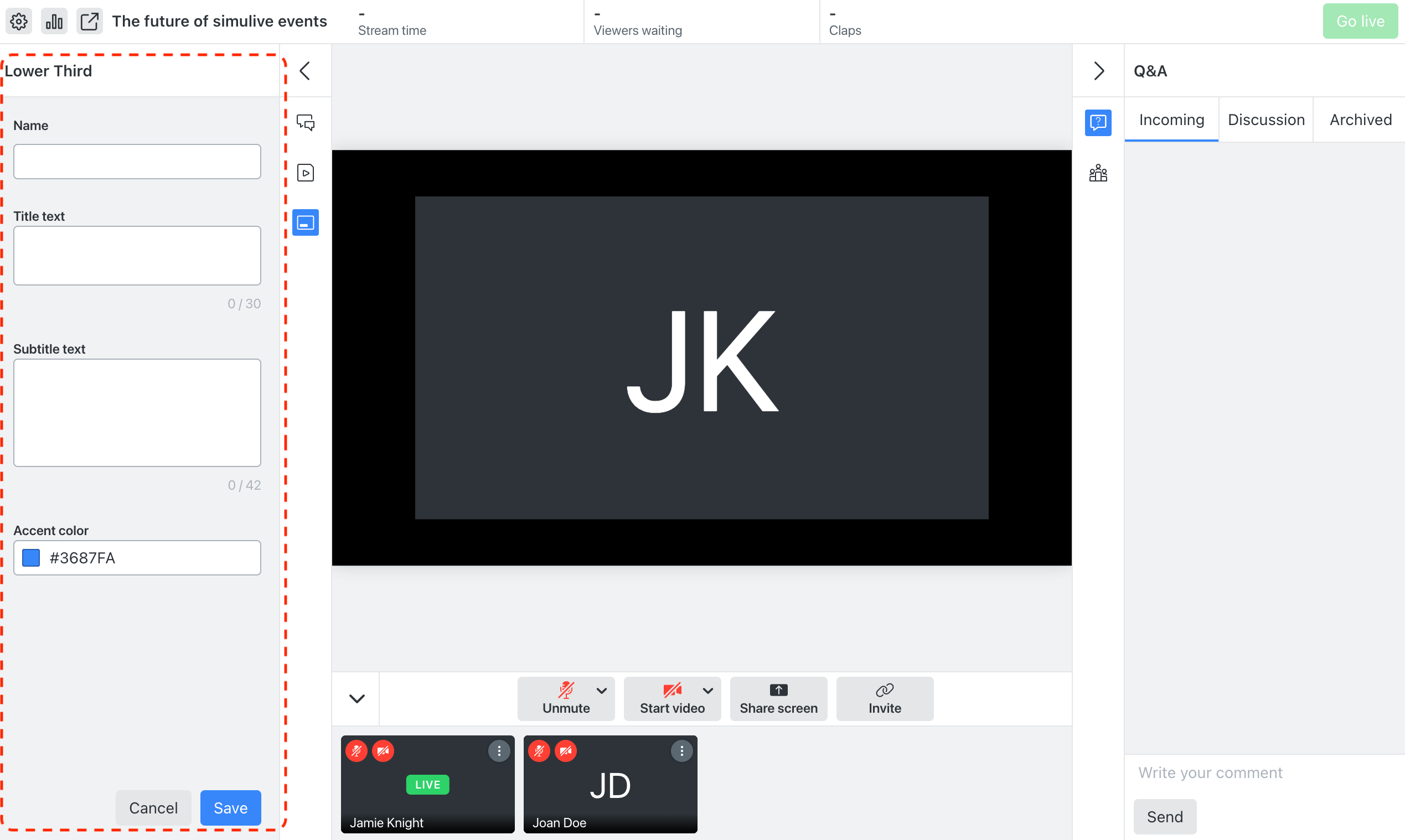Viewport: 1405px width, 840px height.
Task: Switch to the Discussion tab
Action: click(1265, 120)
